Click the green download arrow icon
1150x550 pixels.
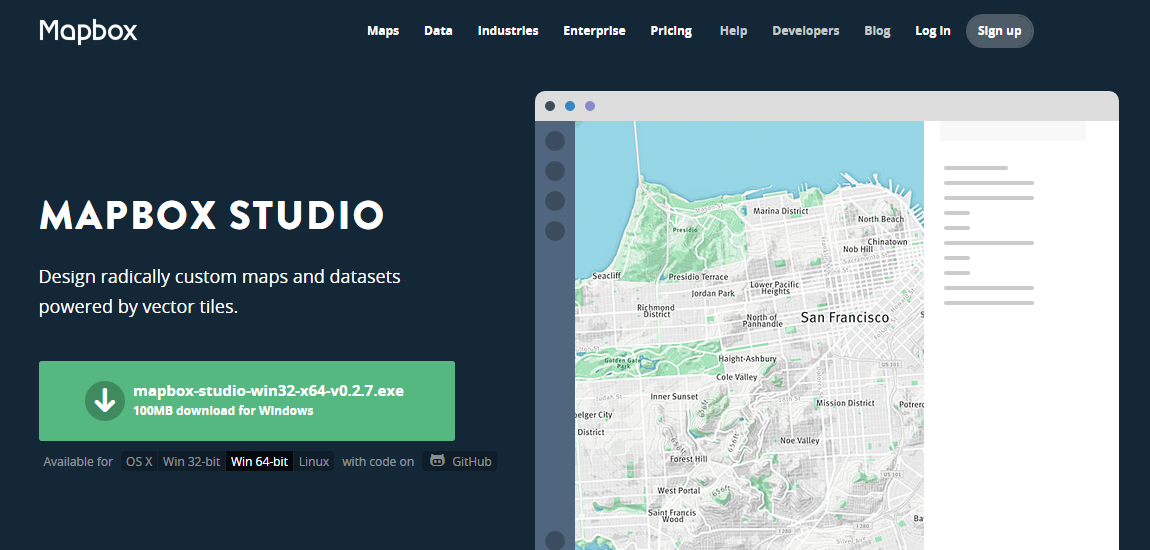tap(105, 400)
